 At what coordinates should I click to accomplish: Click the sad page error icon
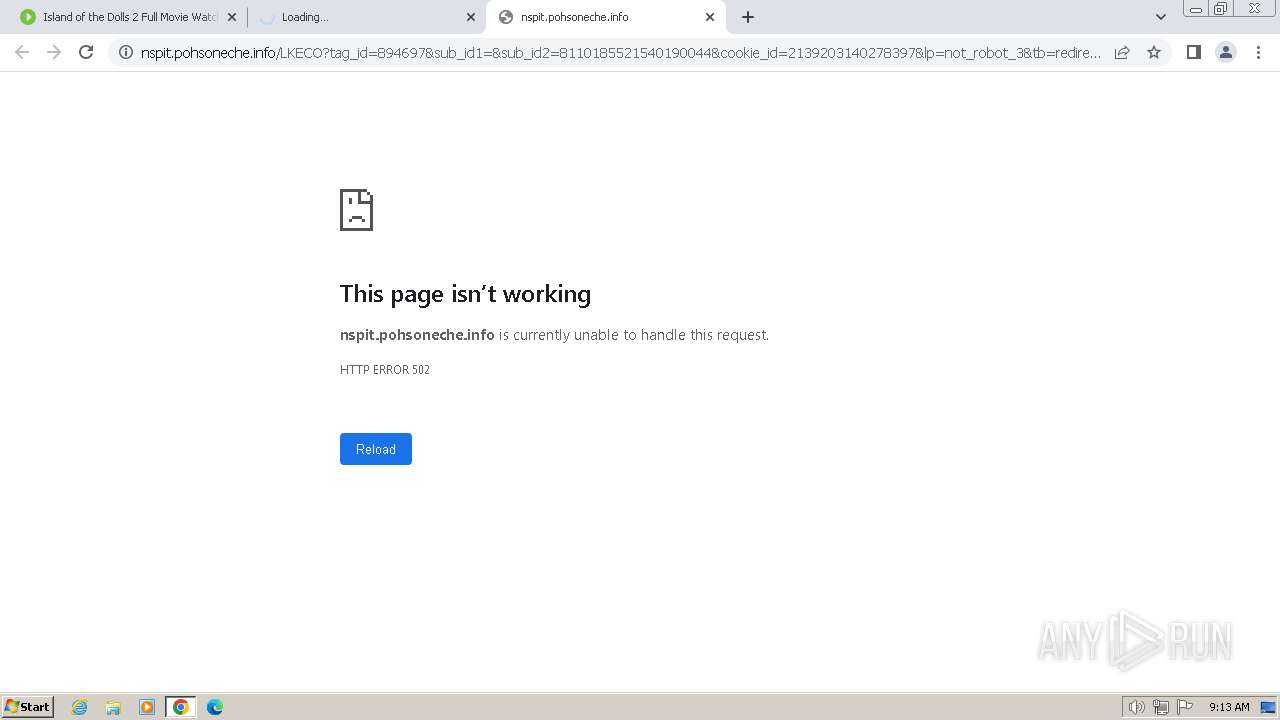coord(356,210)
